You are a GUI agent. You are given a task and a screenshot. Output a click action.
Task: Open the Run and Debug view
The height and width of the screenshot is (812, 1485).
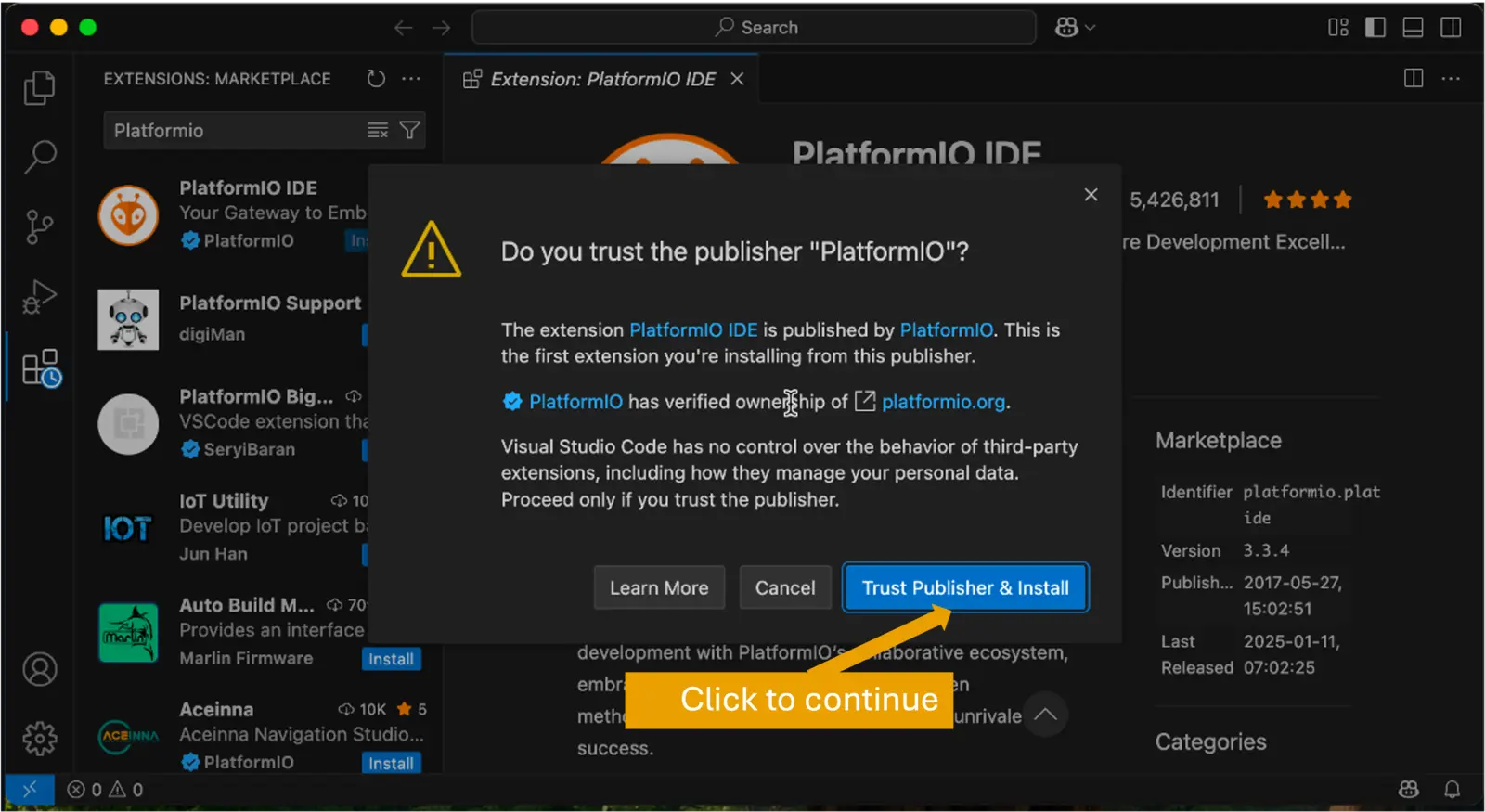[39, 297]
